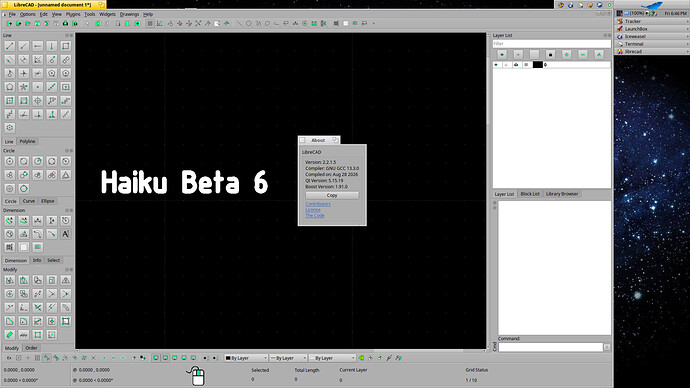690x388 pixels.
Task: Select the Line Angle tool
Action: 24,46
